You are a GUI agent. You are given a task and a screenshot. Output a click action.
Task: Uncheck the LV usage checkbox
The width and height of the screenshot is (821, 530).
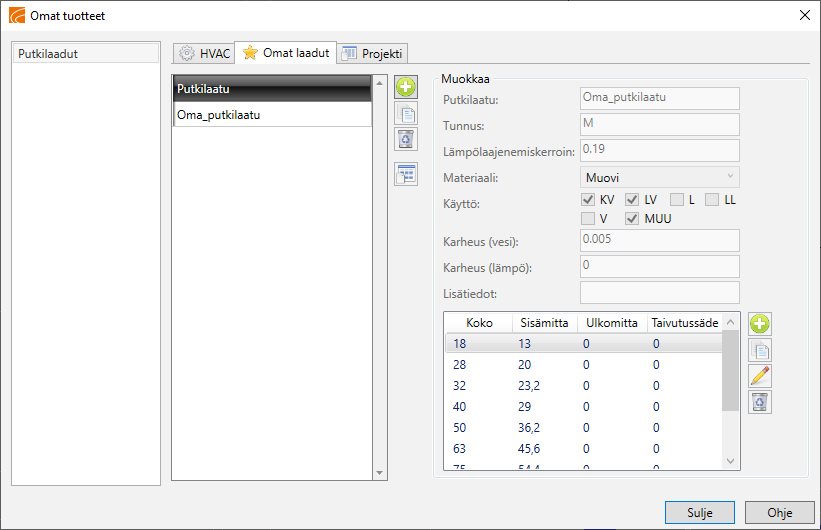coord(633,200)
